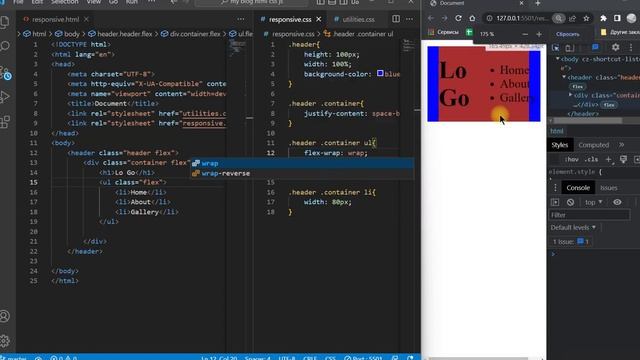Switch to the utilities.css editor tab
640x360 pixels.
(x=358, y=19)
